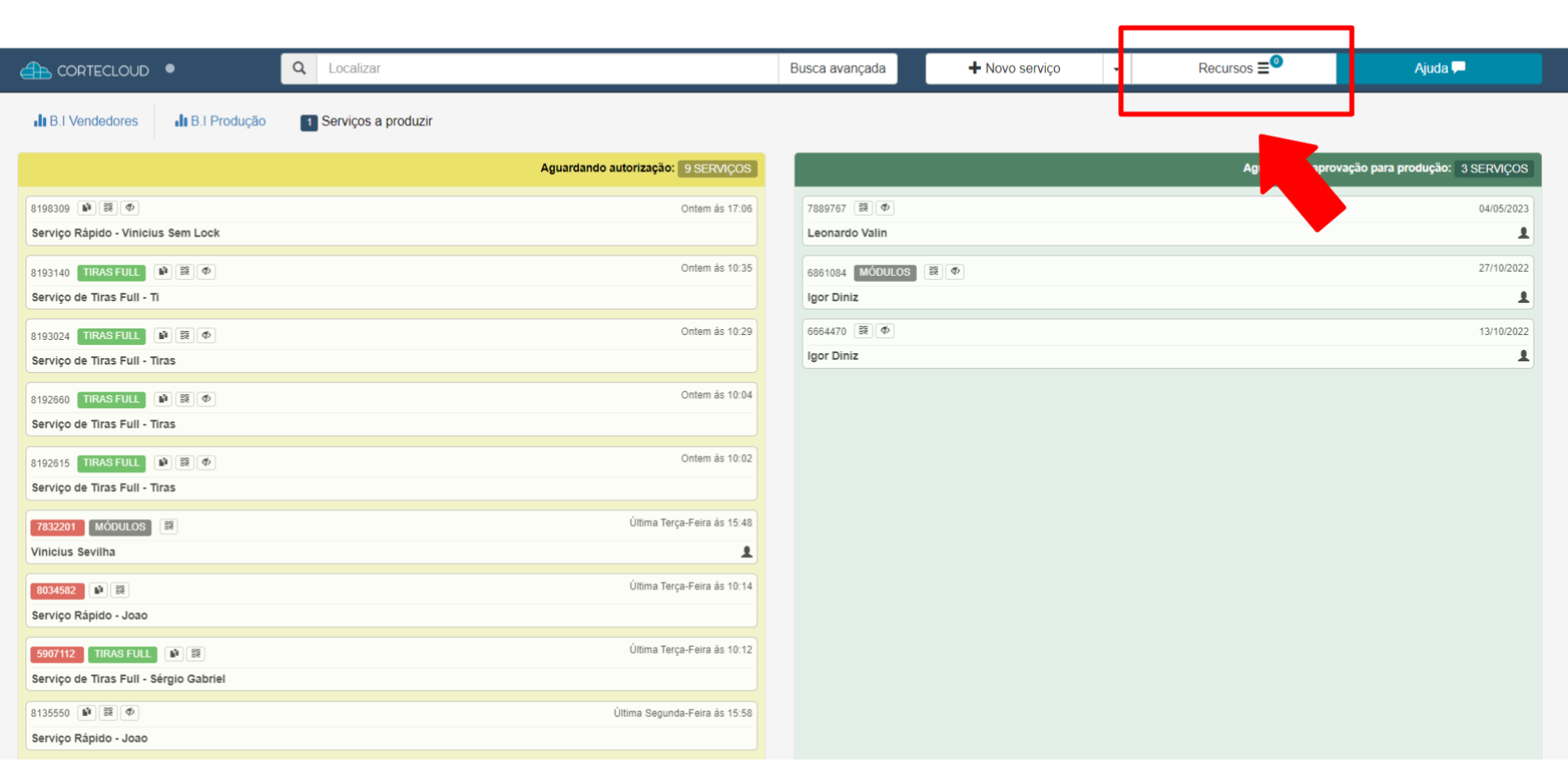The image size is (1568, 762).
Task: Open QR code of service 8034582
Action: pos(120,590)
